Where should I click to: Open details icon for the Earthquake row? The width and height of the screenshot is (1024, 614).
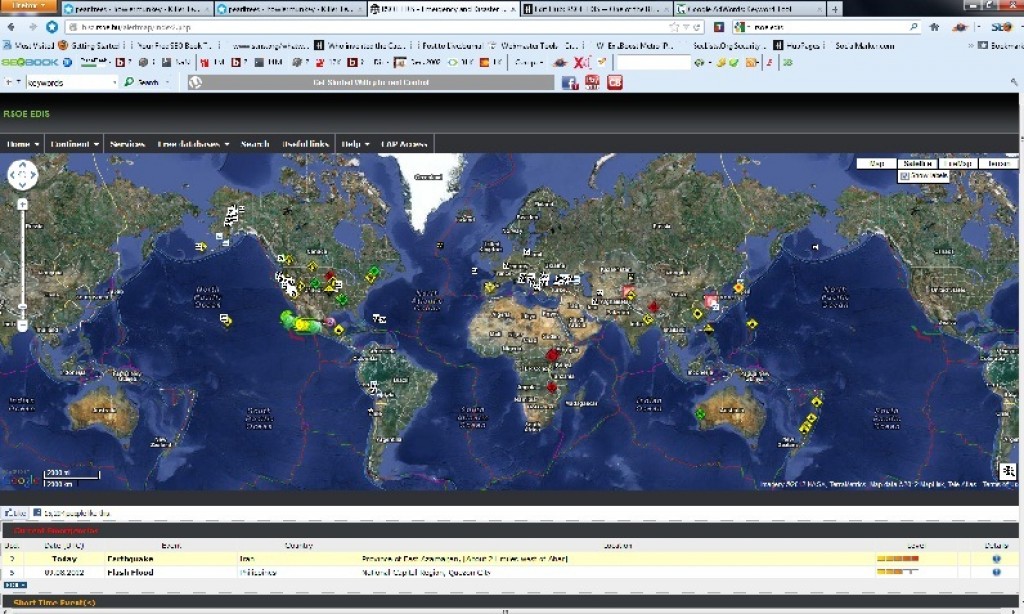pos(996,558)
